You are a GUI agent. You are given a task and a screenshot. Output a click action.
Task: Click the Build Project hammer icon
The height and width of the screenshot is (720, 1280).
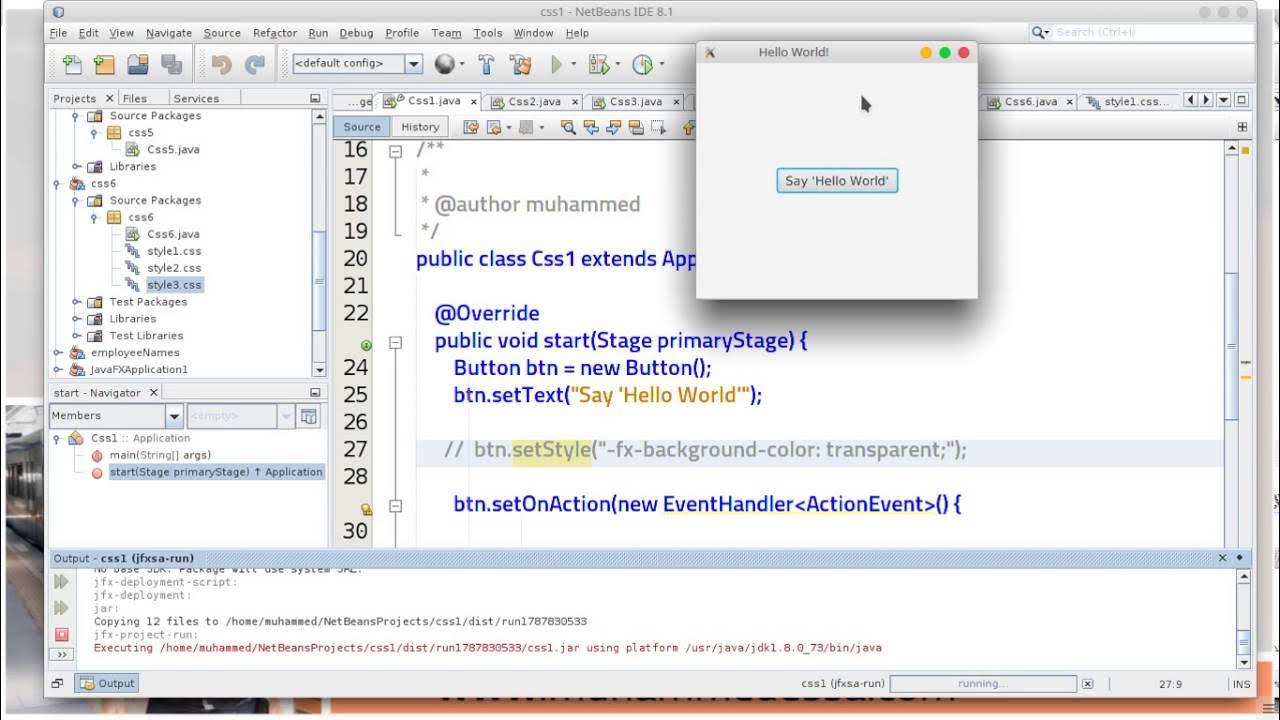pyautogui.click(x=486, y=64)
